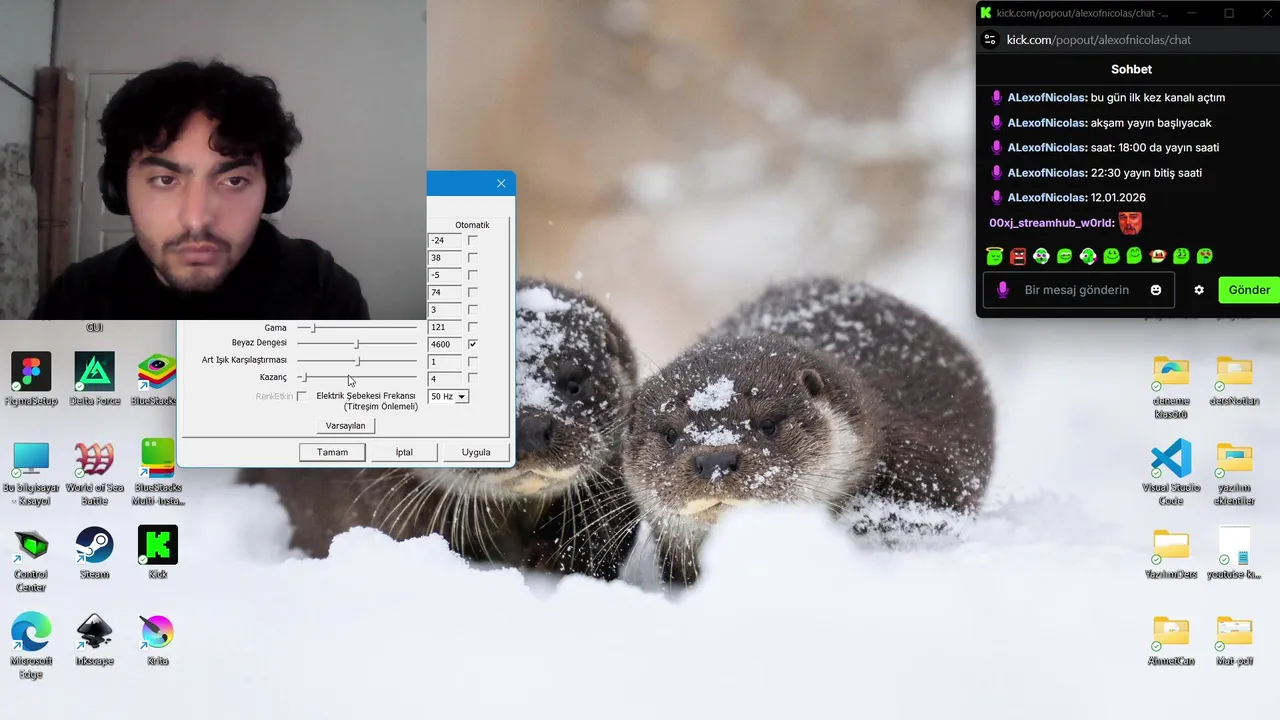Adjust Art Işık Karşılaştırması slider
Viewport: 1280px width, 720px height.
tap(357, 361)
